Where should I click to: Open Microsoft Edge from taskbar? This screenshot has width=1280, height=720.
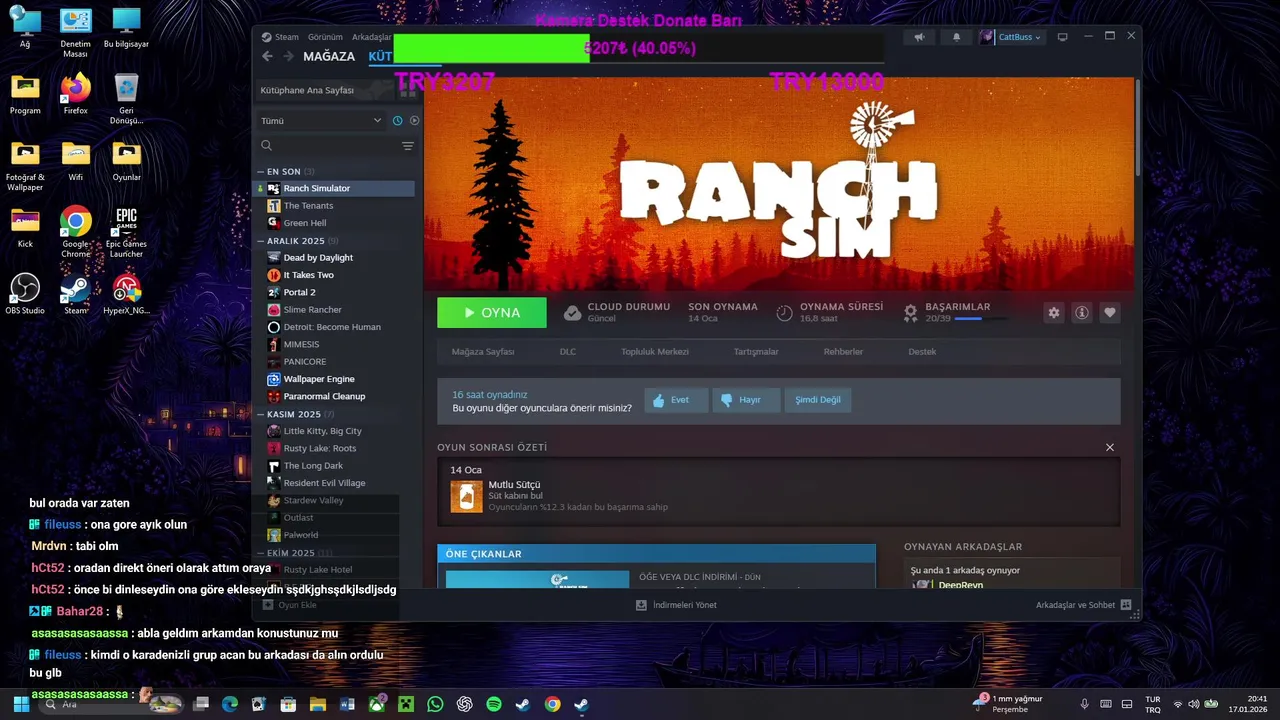coord(230,704)
